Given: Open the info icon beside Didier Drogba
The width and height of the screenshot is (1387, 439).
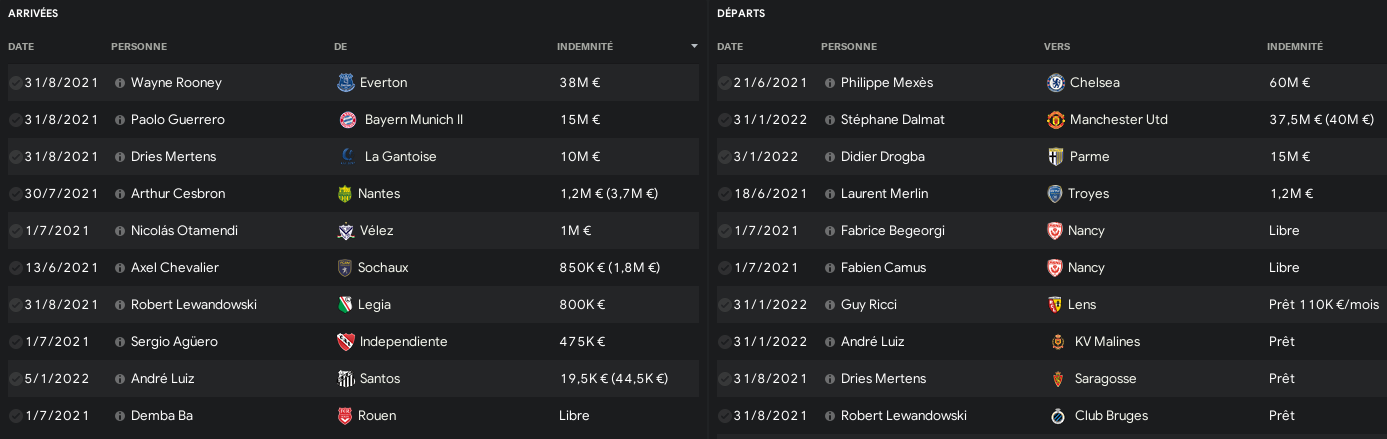Looking at the screenshot, I should pos(830,157).
